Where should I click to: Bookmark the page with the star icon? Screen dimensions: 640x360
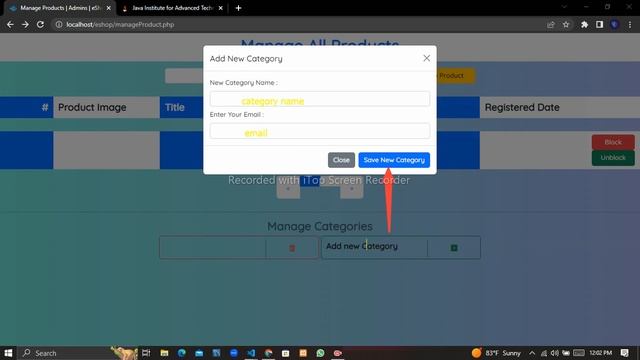pos(566,24)
